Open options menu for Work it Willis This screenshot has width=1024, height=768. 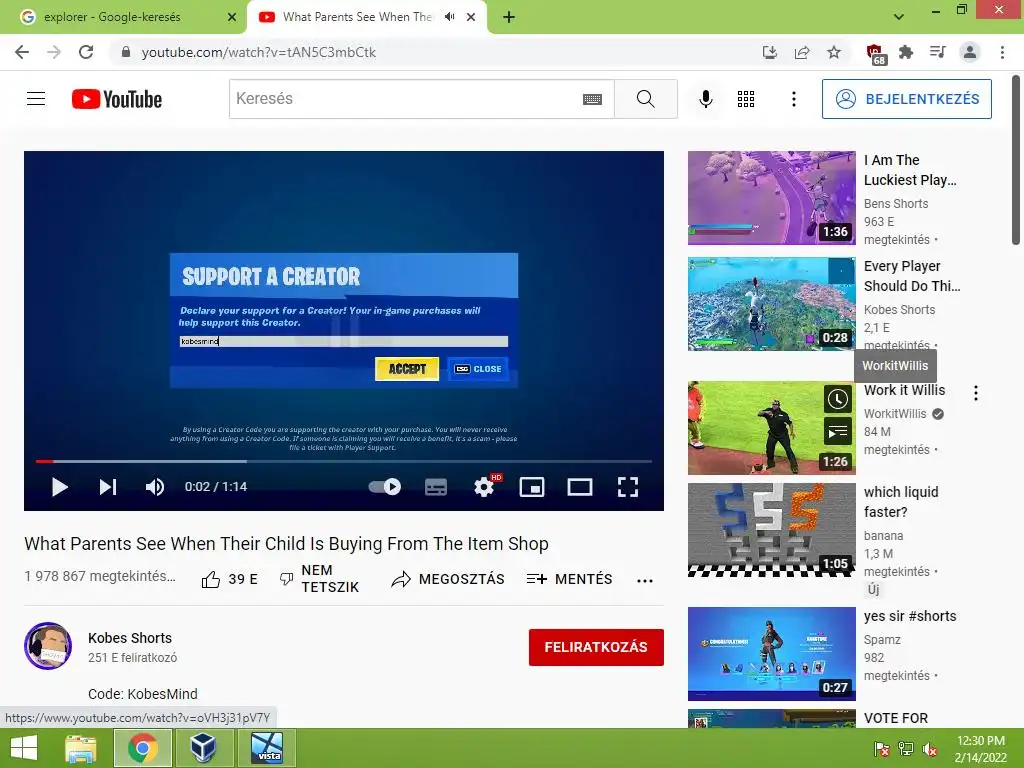point(976,392)
